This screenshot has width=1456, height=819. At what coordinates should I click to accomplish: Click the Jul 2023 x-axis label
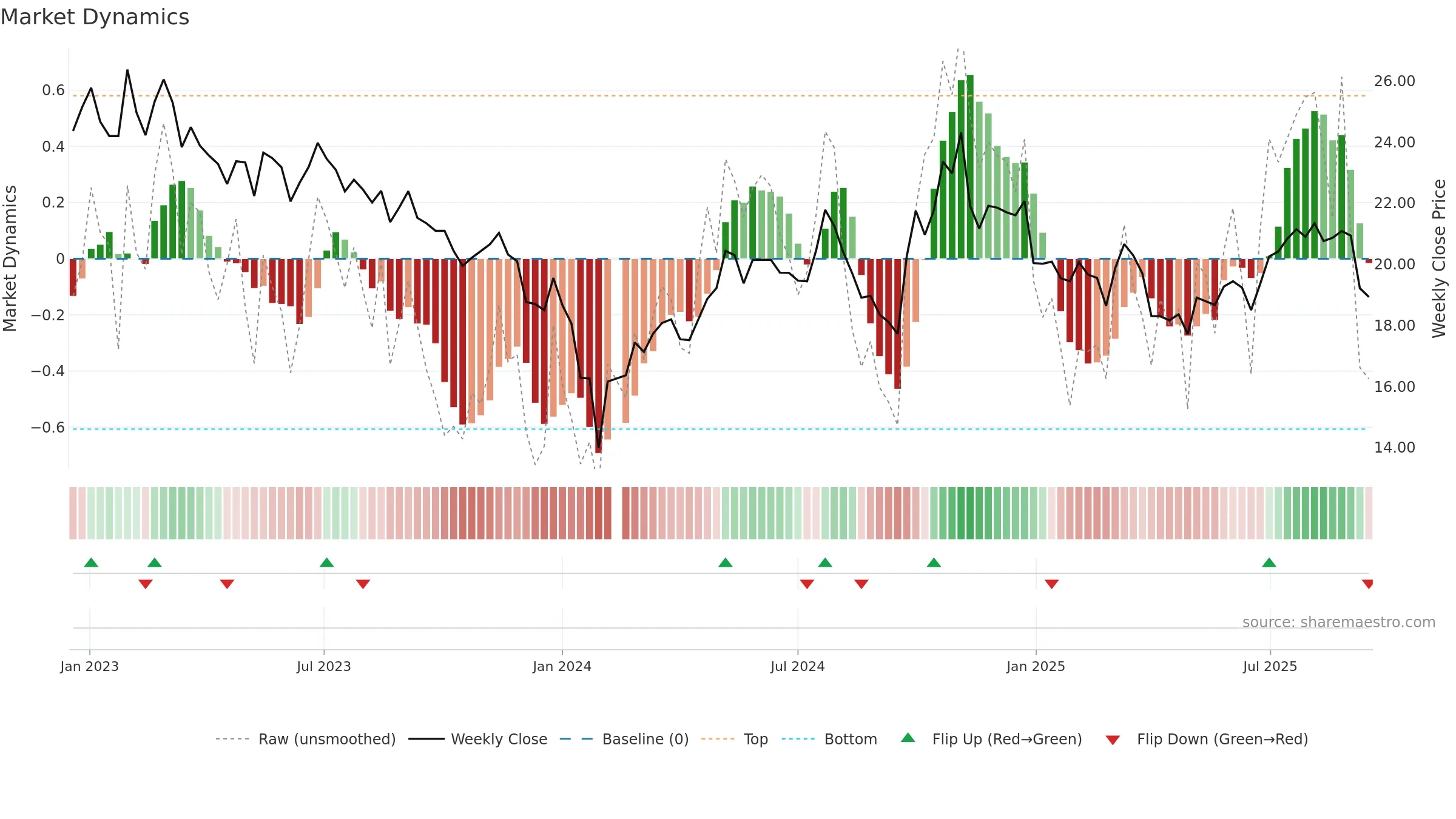pos(324,667)
